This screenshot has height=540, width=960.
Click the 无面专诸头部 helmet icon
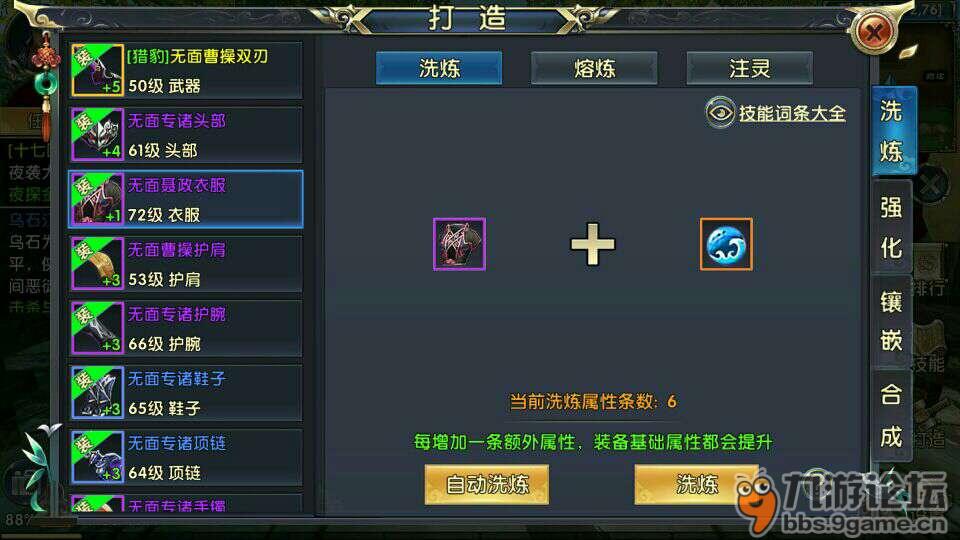(x=97, y=134)
